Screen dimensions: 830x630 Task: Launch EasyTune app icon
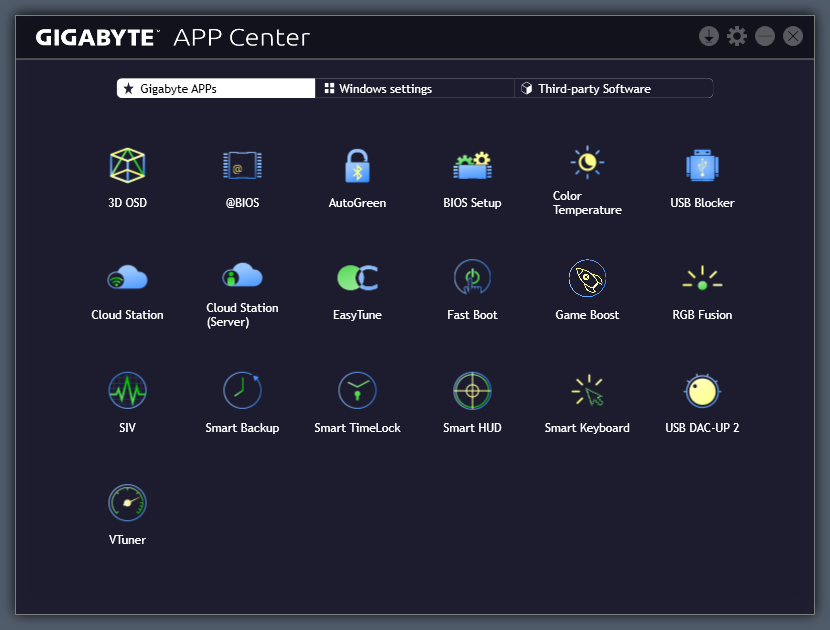[357, 277]
